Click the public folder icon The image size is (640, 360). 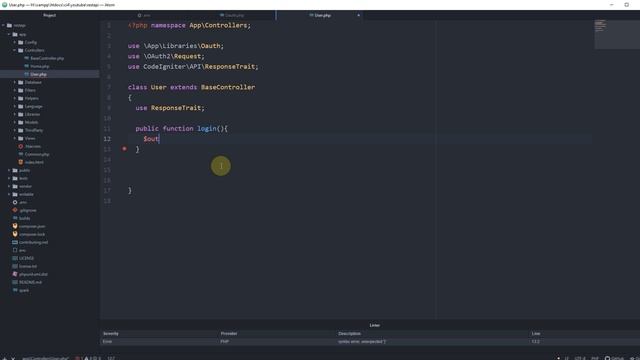click(x=15, y=170)
